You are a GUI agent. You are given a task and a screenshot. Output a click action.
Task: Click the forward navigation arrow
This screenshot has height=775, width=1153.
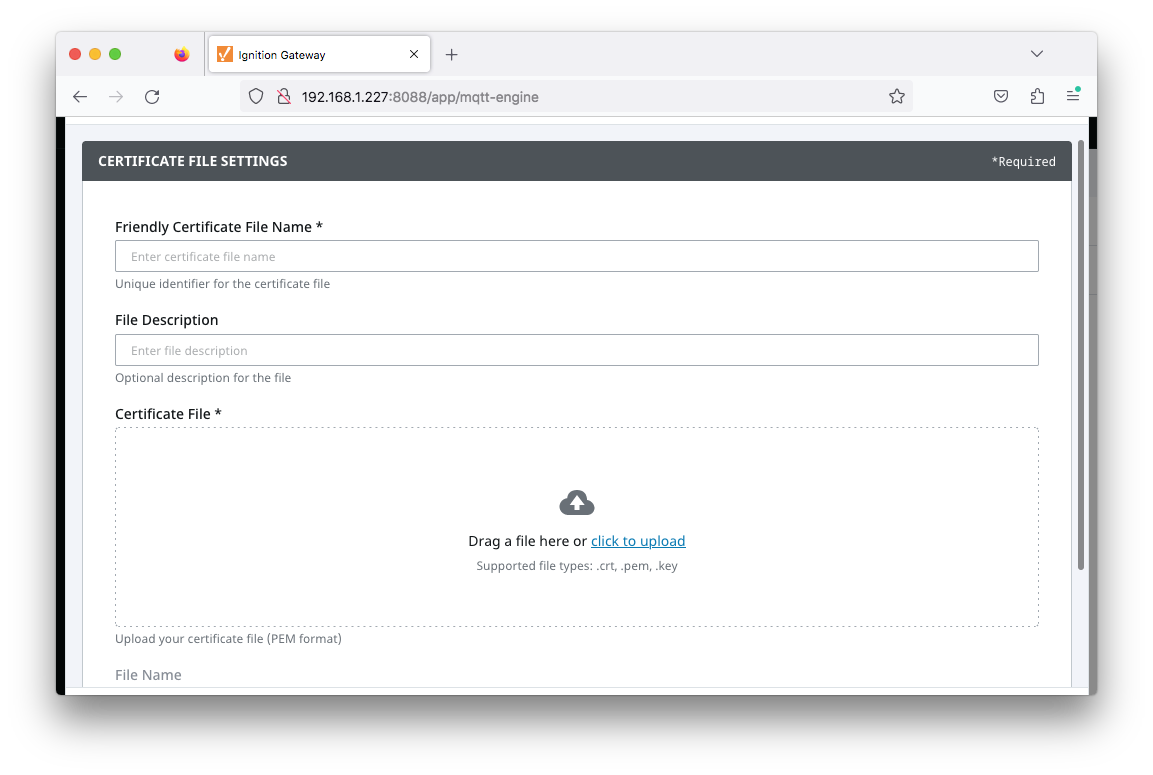click(x=116, y=97)
